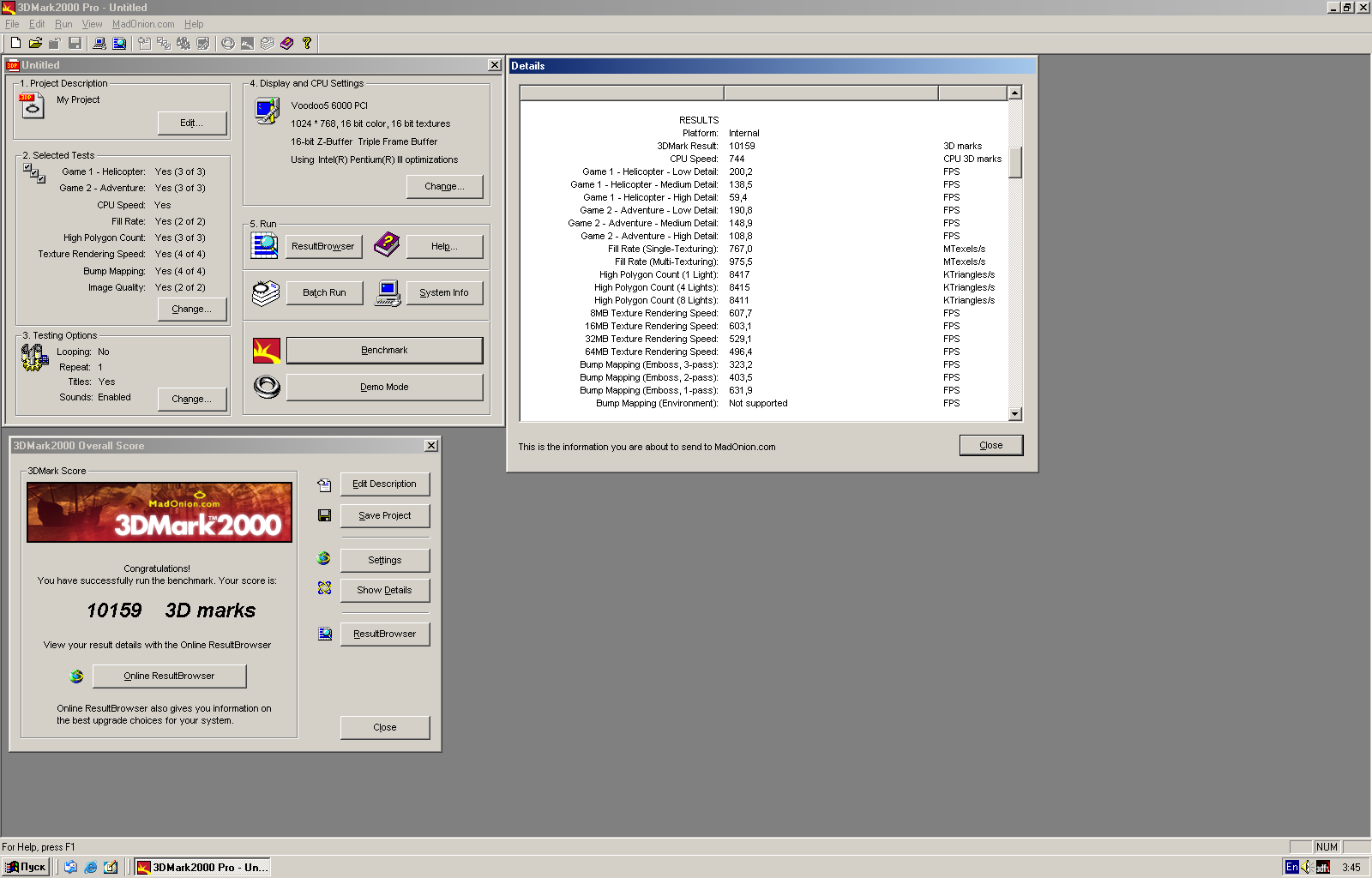Click the 3DMark2000 banner image
The height and width of the screenshot is (878, 1372).
(159, 512)
